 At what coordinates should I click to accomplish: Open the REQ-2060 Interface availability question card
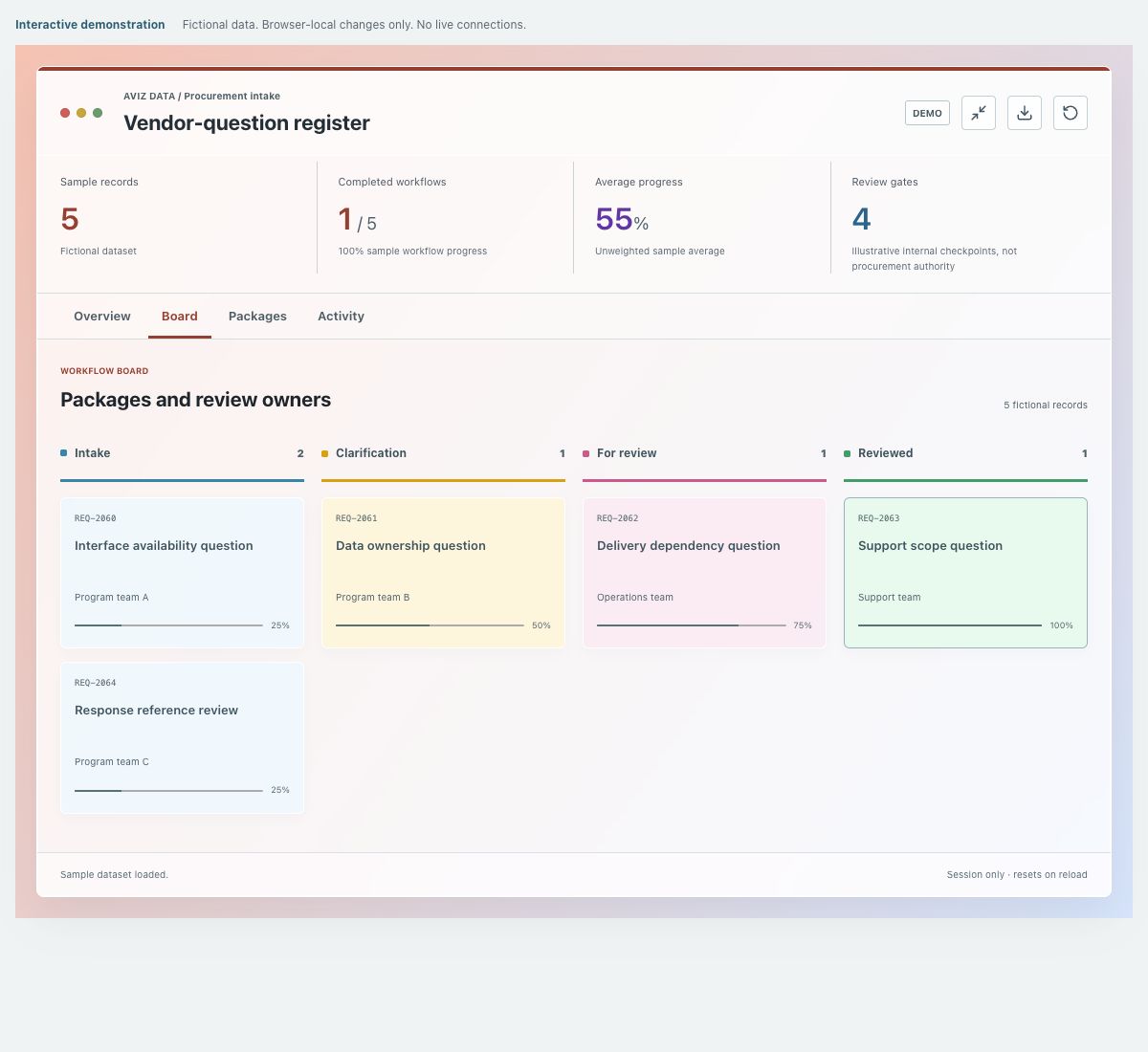pyautogui.click(x=182, y=573)
